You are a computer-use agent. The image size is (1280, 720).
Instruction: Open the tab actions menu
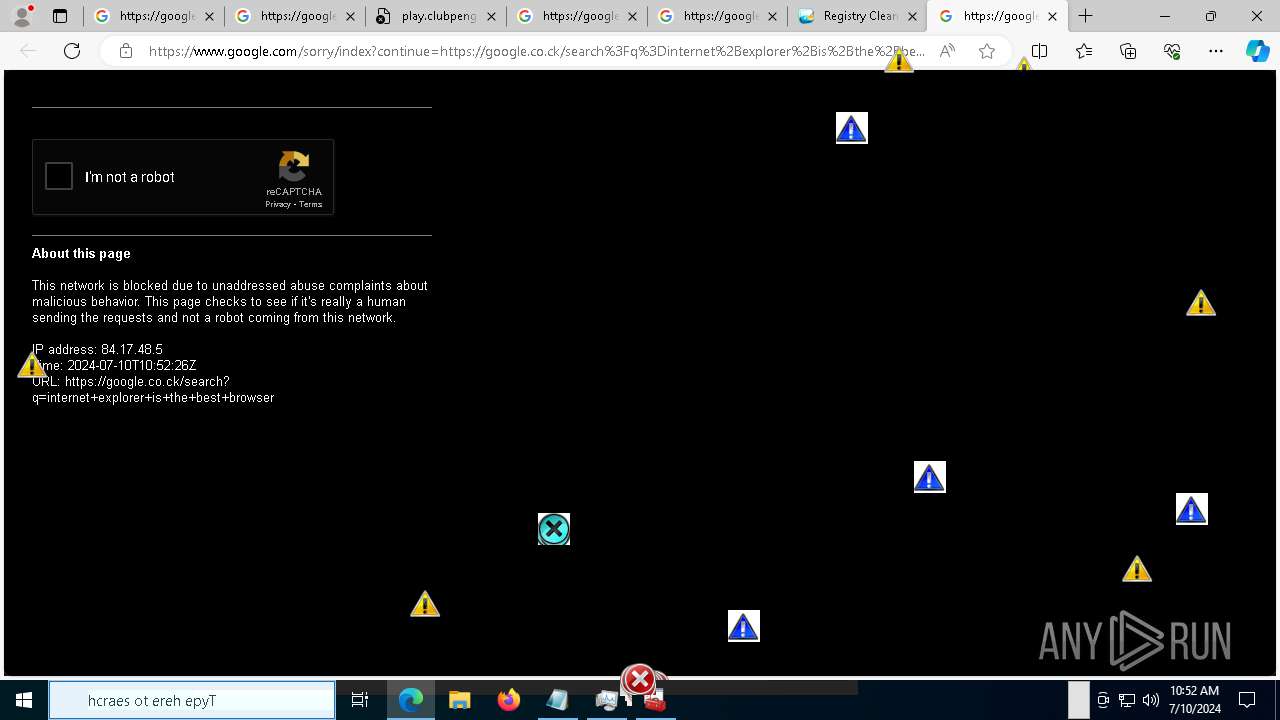[60, 16]
